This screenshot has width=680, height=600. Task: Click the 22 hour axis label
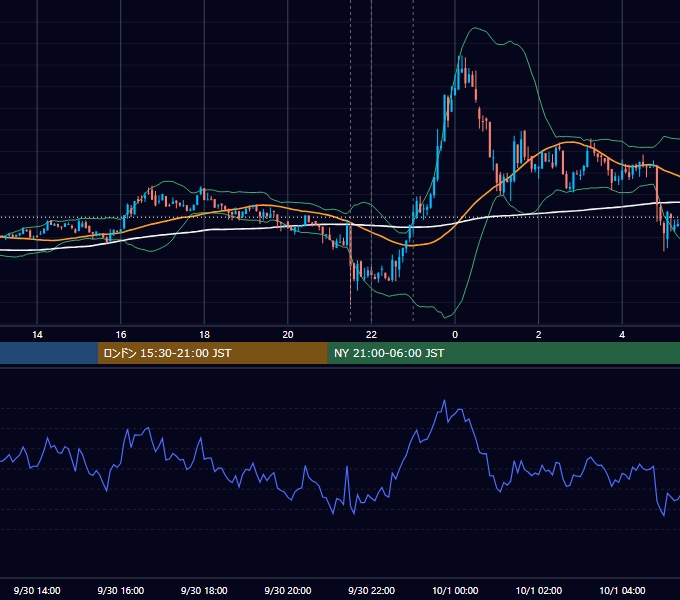372,335
